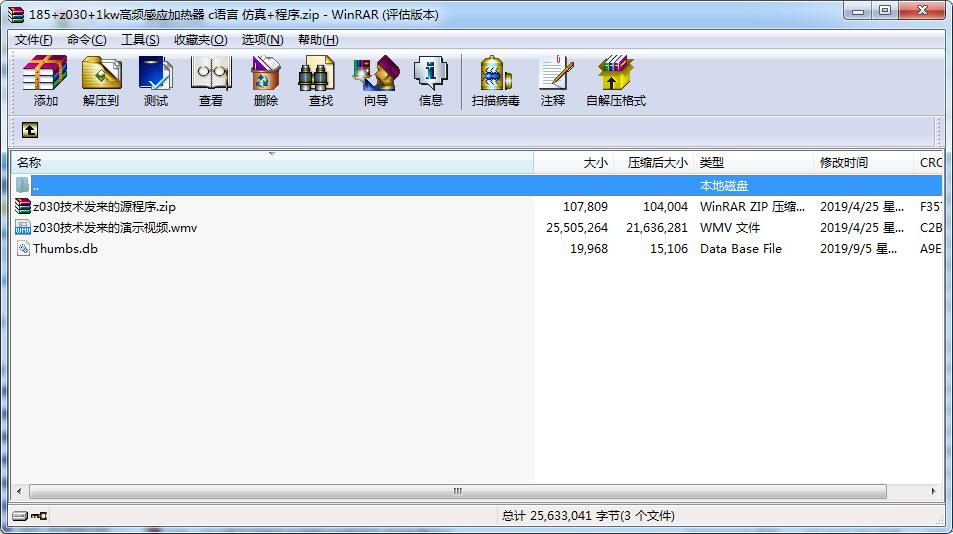Close the WinRAR window

(921, 11)
